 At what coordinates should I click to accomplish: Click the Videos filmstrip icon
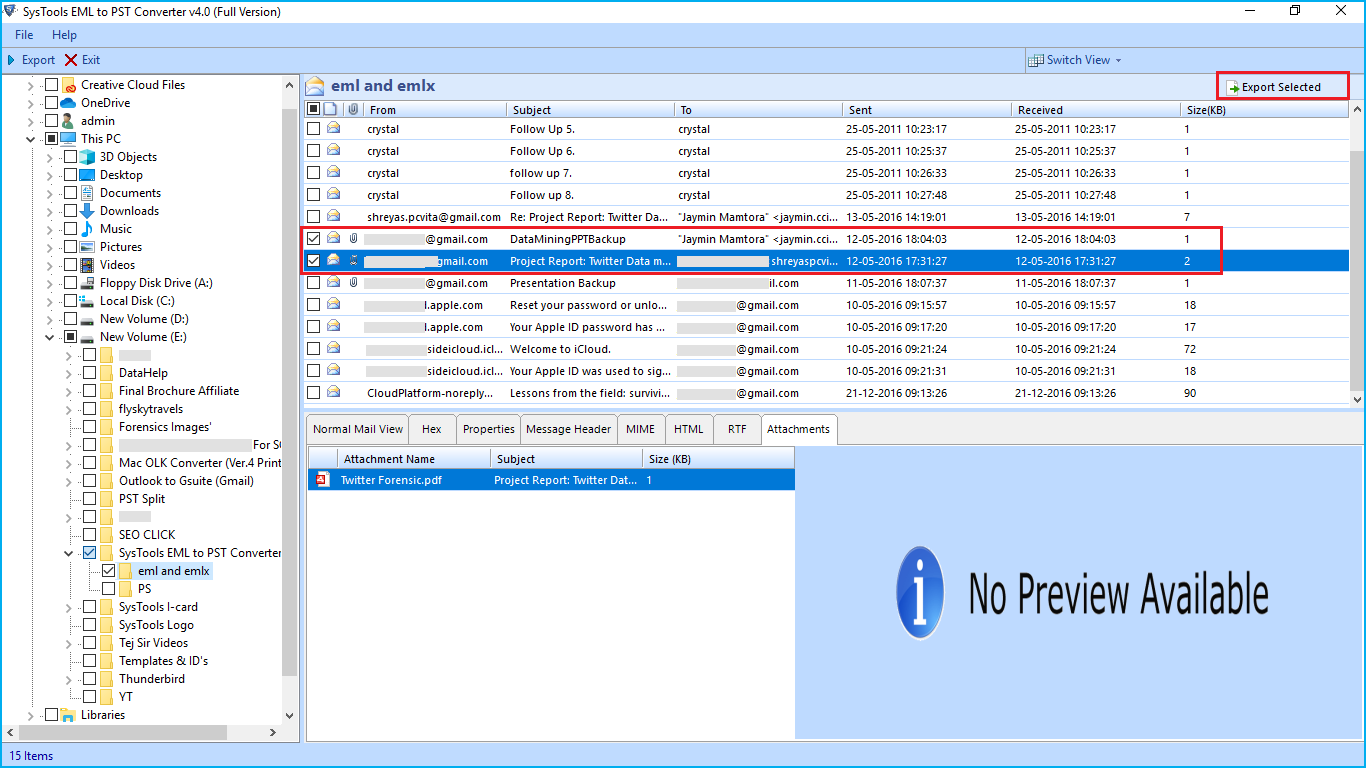pyautogui.click(x=88, y=265)
